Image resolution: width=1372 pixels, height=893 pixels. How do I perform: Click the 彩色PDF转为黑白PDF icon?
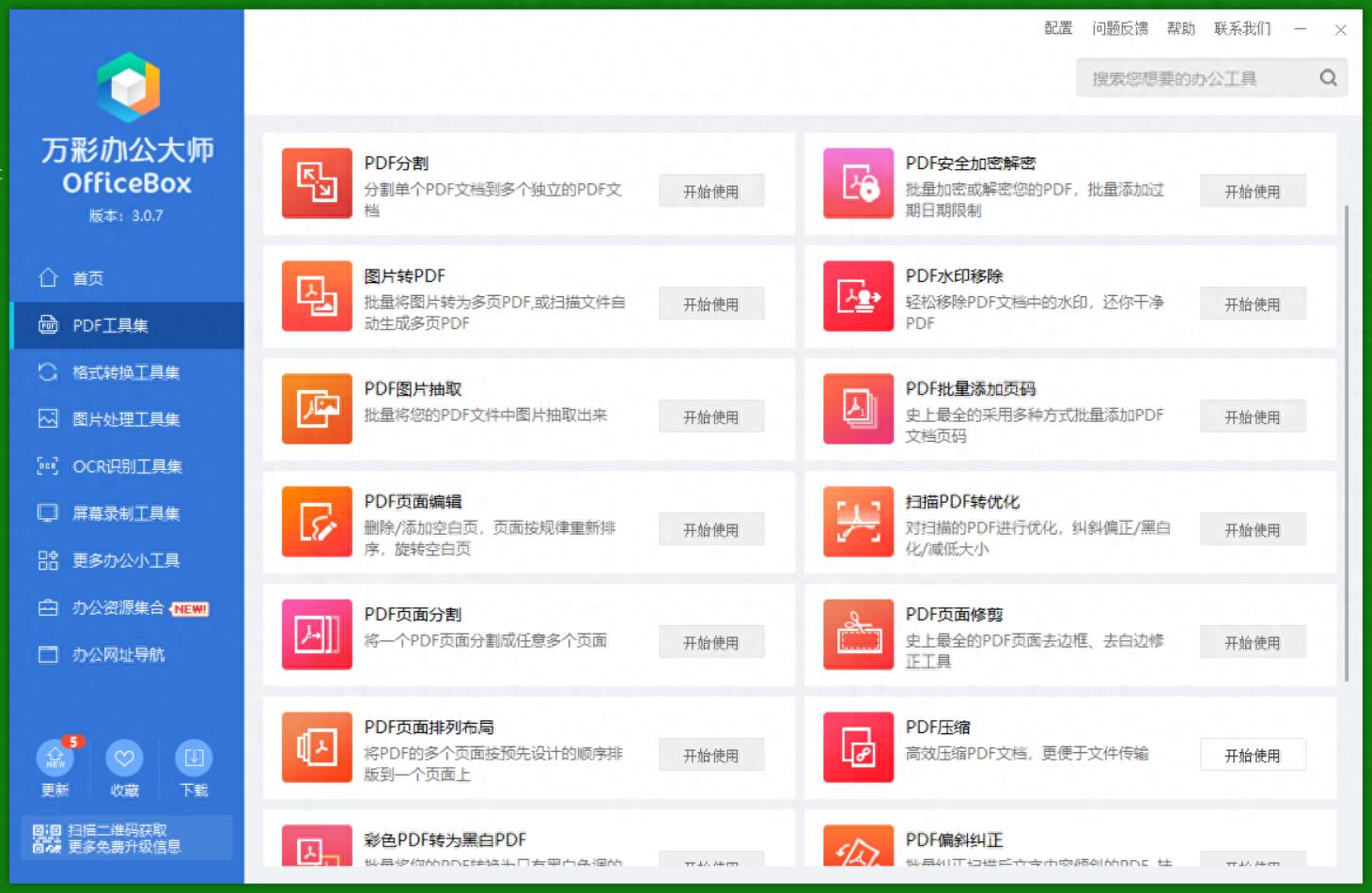317,845
